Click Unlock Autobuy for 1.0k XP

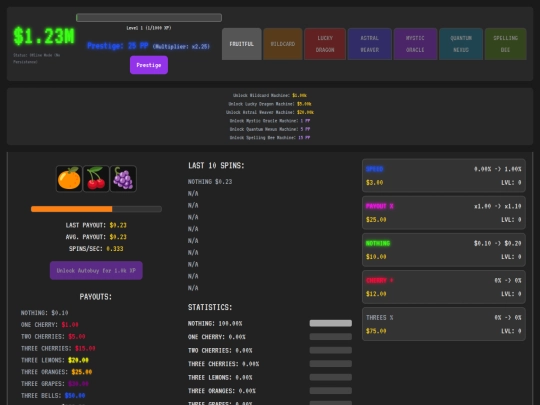point(96,270)
